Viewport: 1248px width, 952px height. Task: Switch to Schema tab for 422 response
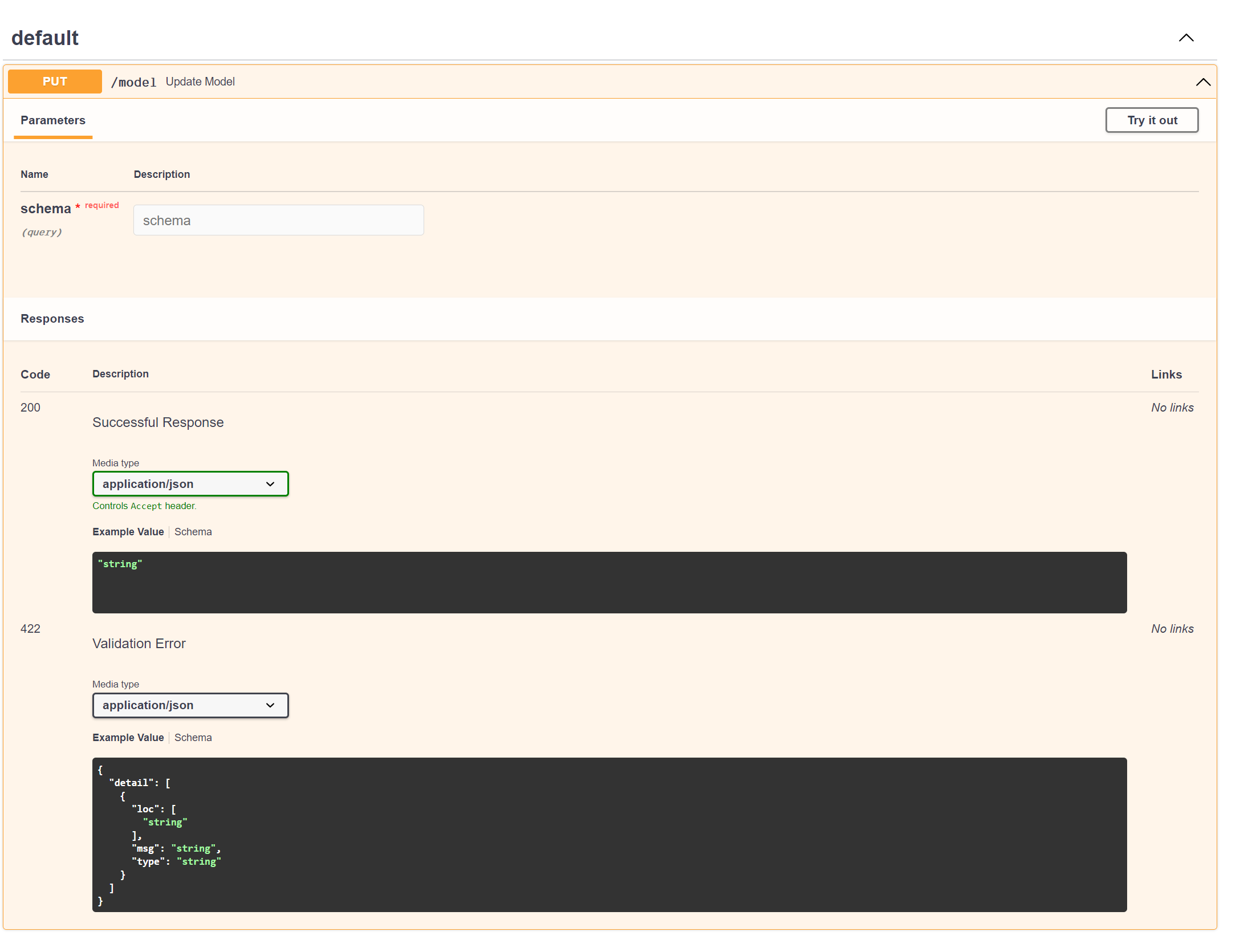[193, 738]
